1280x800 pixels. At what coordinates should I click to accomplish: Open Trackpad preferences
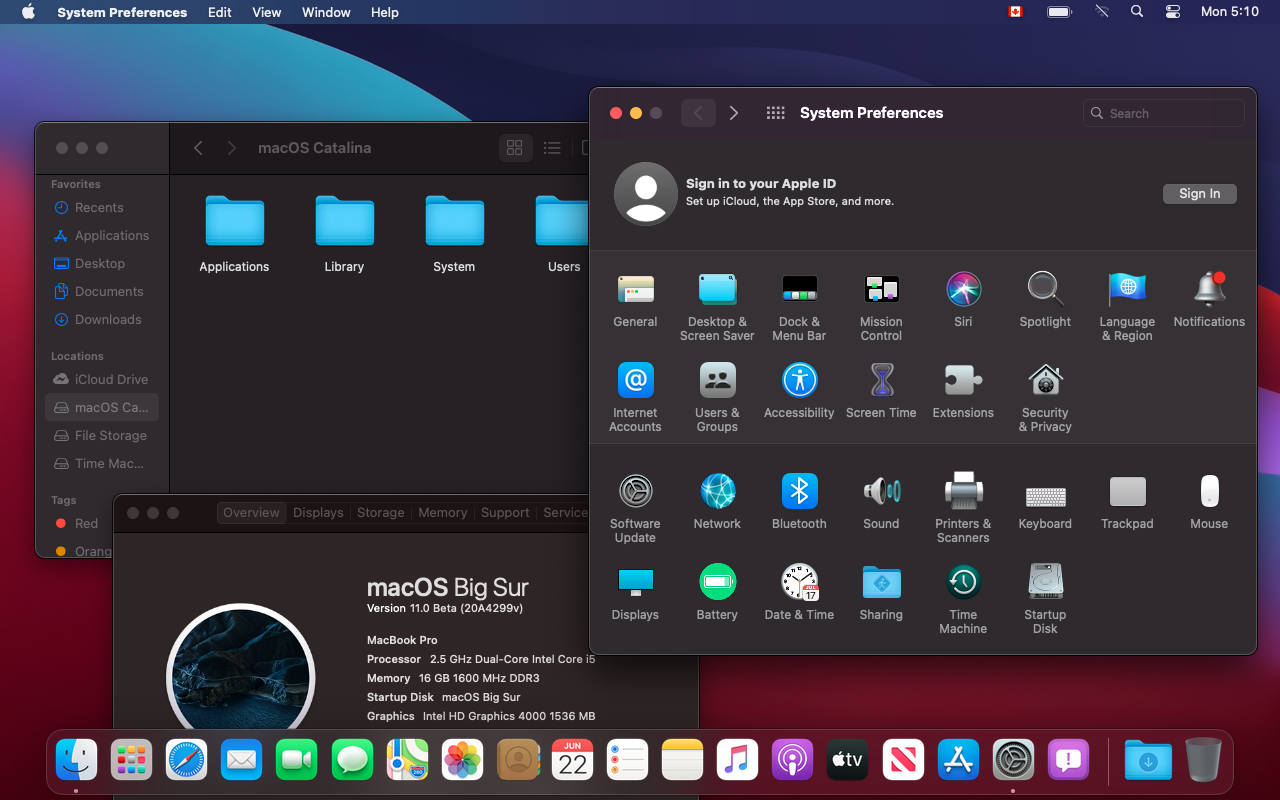[1127, 502]
